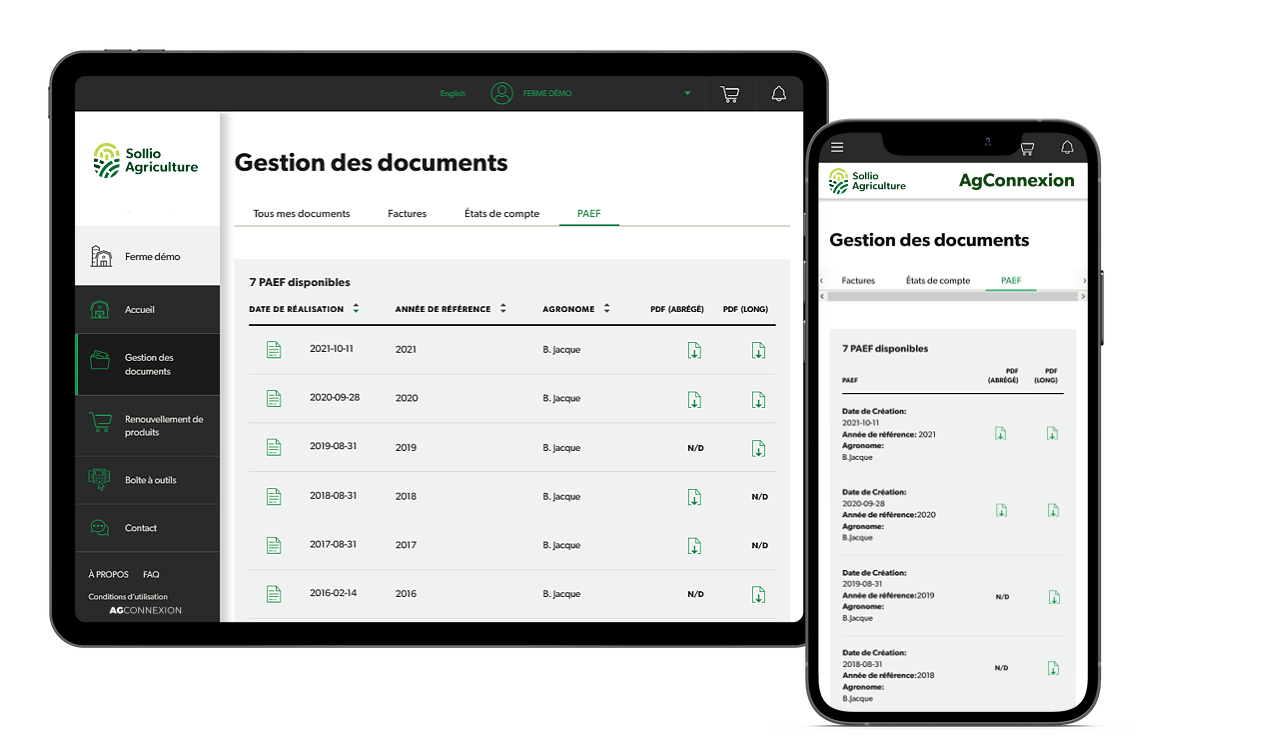Screen dimensions: 1280x740
Task: Click the À PROPOS link in the sidebar
Action: point(108,575)
